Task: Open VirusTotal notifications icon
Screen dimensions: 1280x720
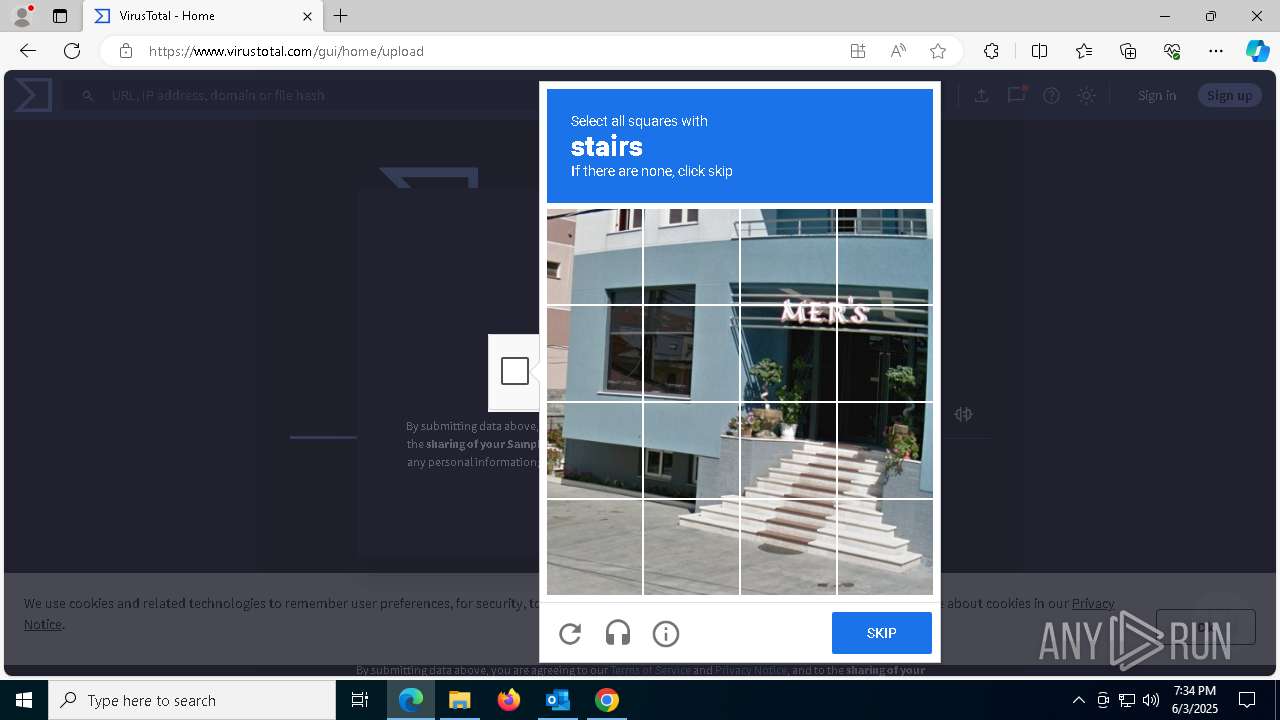Action: [1017, 95]
